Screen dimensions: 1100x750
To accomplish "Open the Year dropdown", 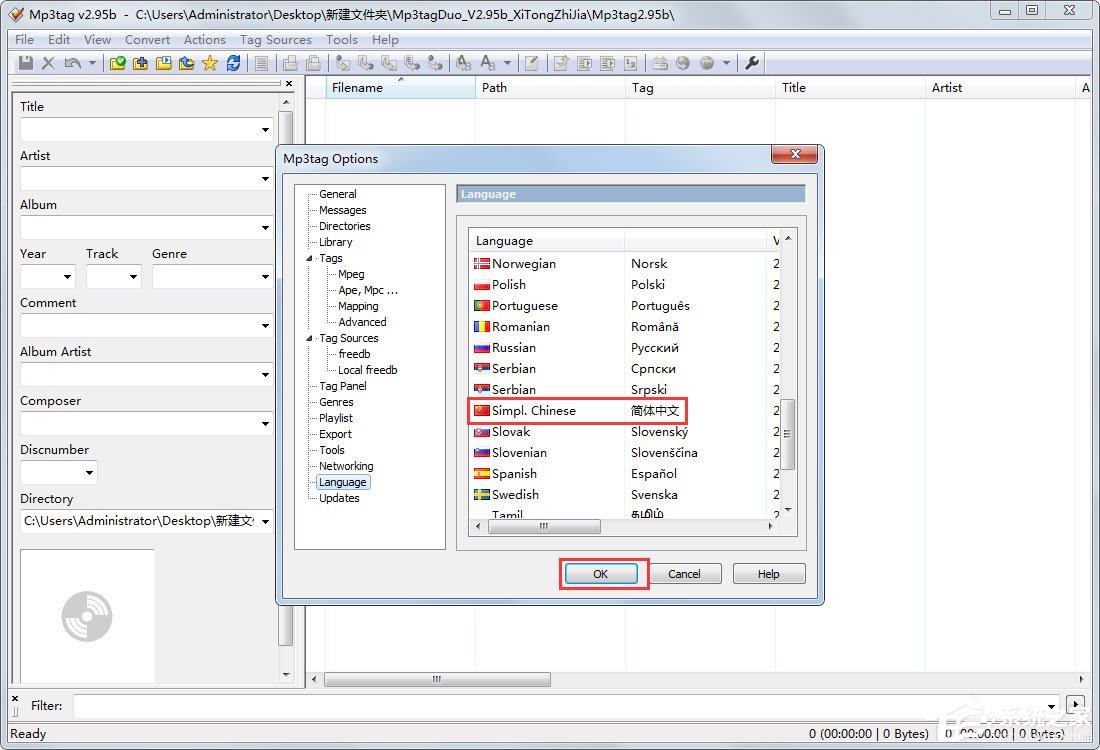I will [67, 277].
